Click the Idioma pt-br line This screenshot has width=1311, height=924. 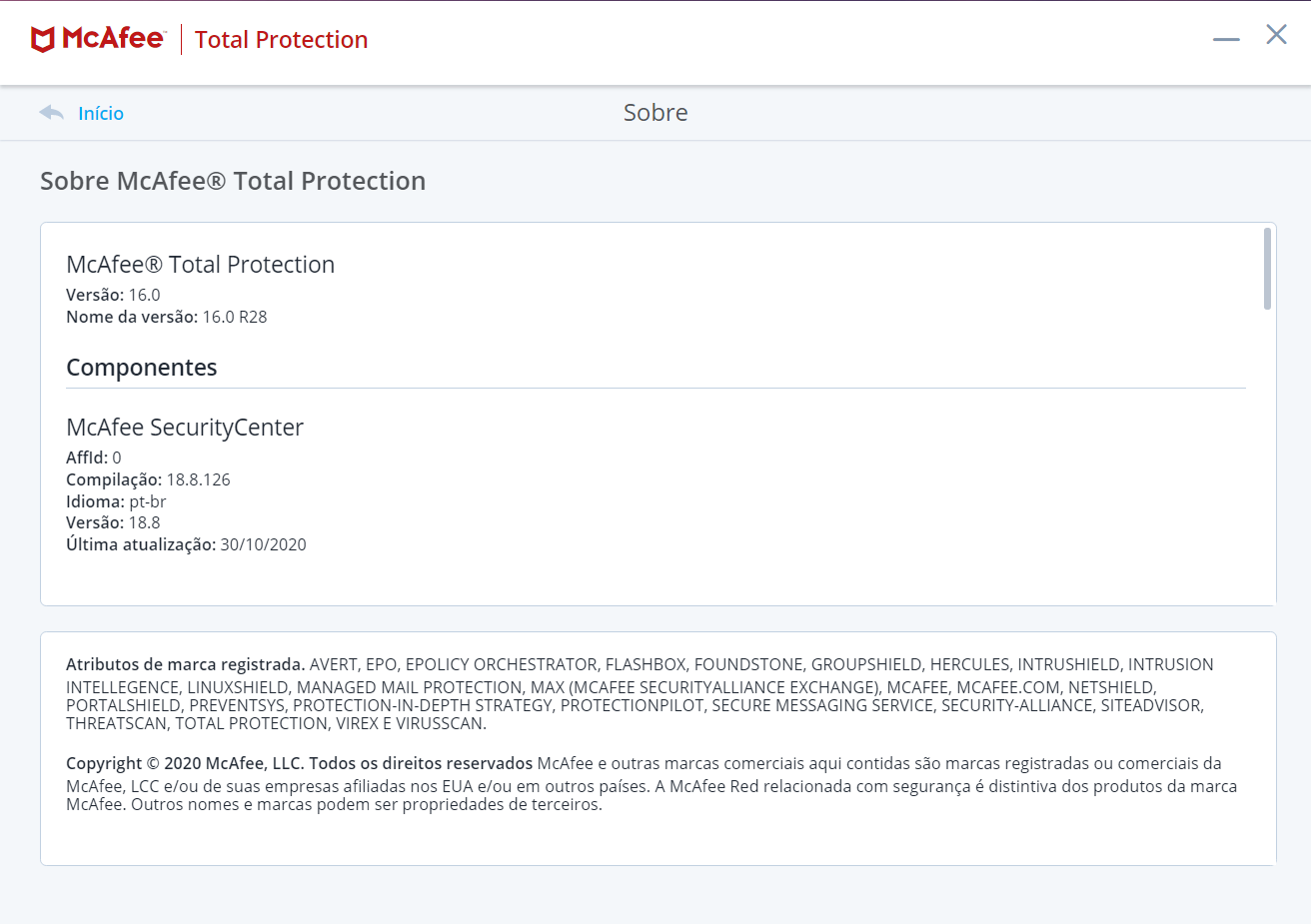[116, 501]
